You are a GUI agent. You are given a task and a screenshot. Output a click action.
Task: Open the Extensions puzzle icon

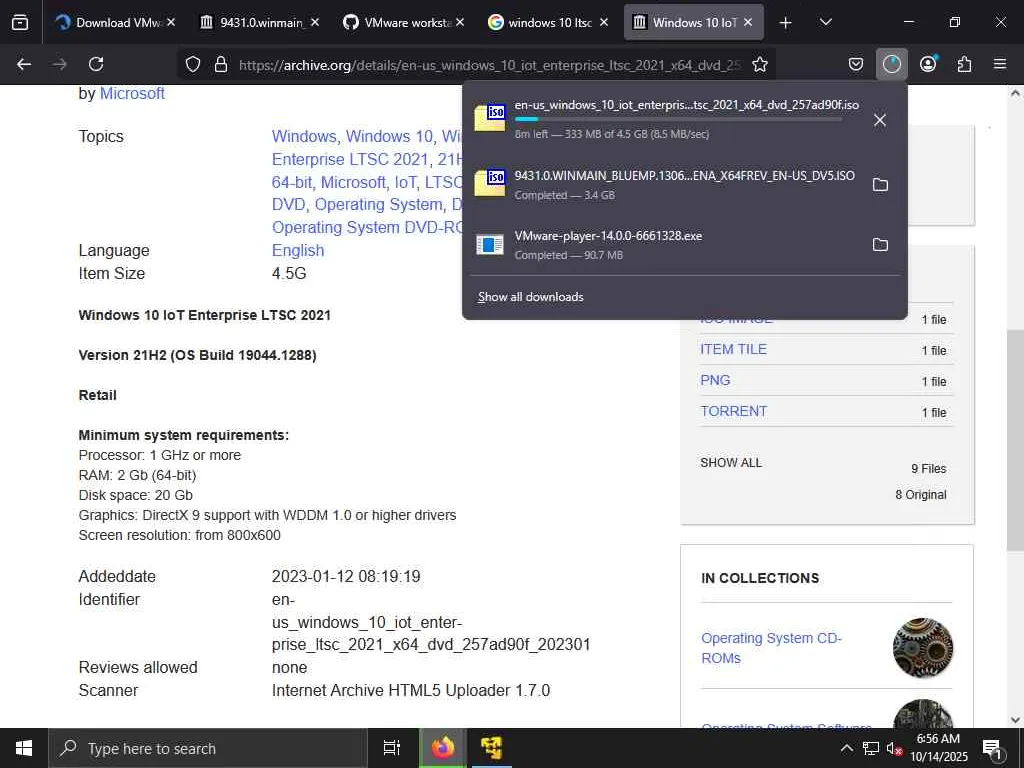coord(964,64)
